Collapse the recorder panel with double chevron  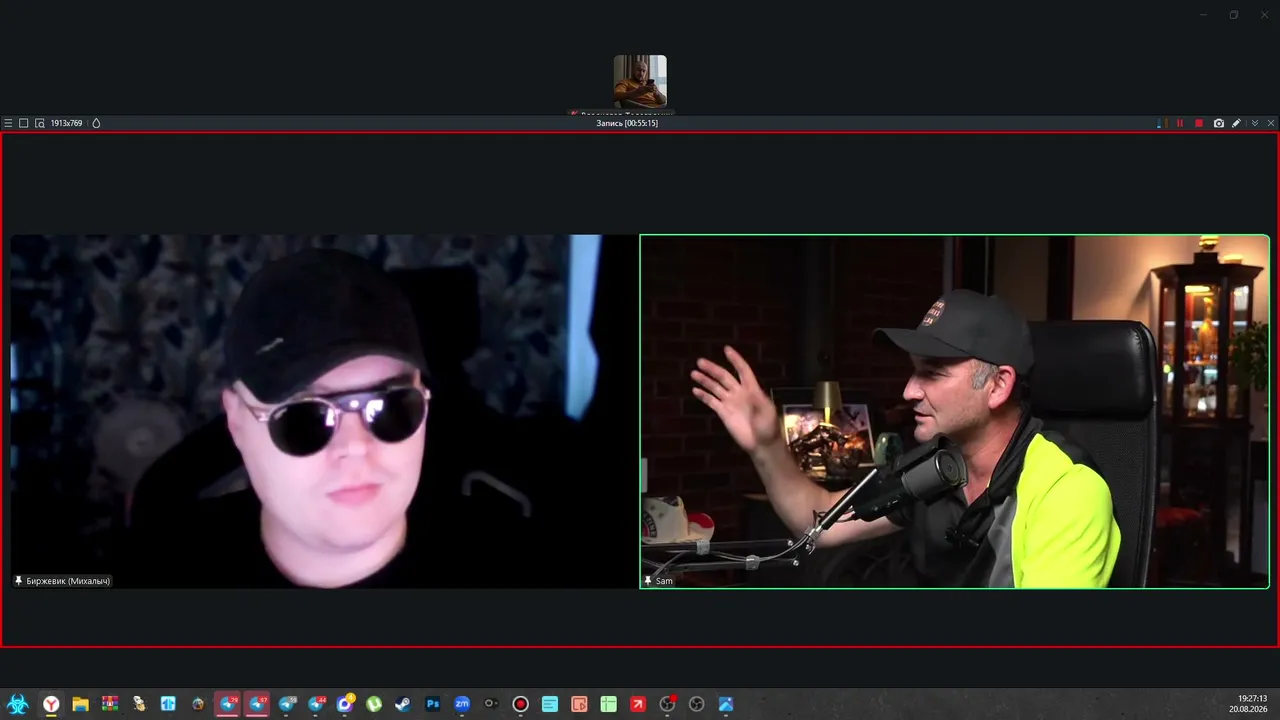click(x=1255, y=123)
